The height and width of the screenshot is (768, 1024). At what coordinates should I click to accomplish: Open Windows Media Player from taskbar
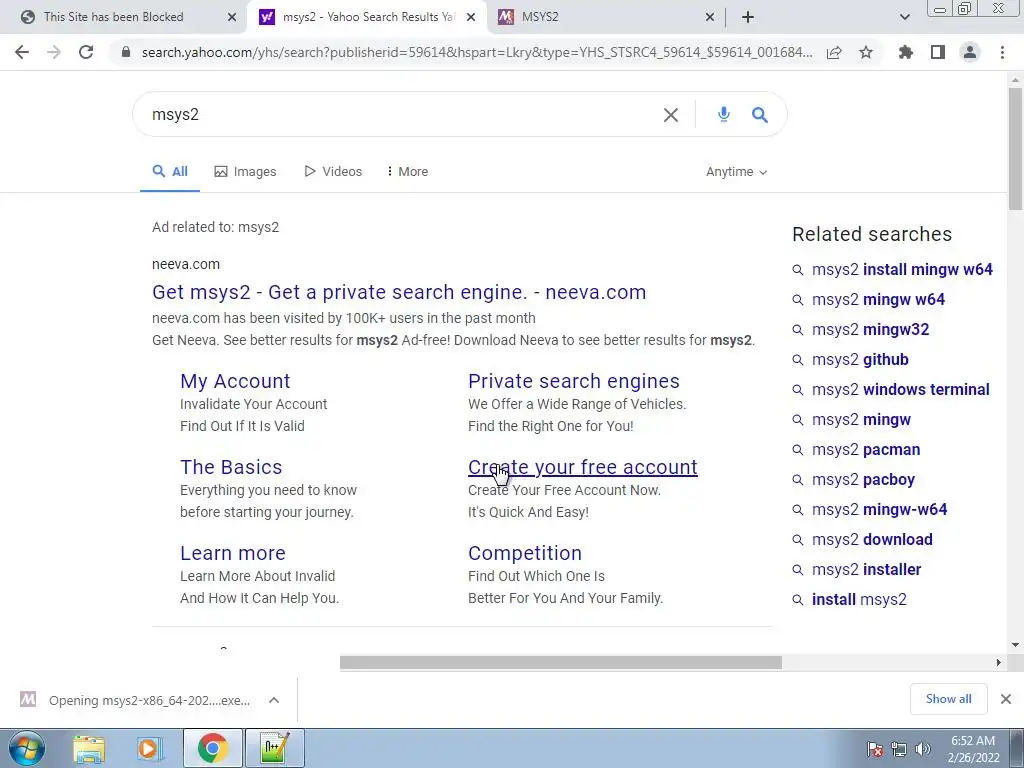click(149, 749)
